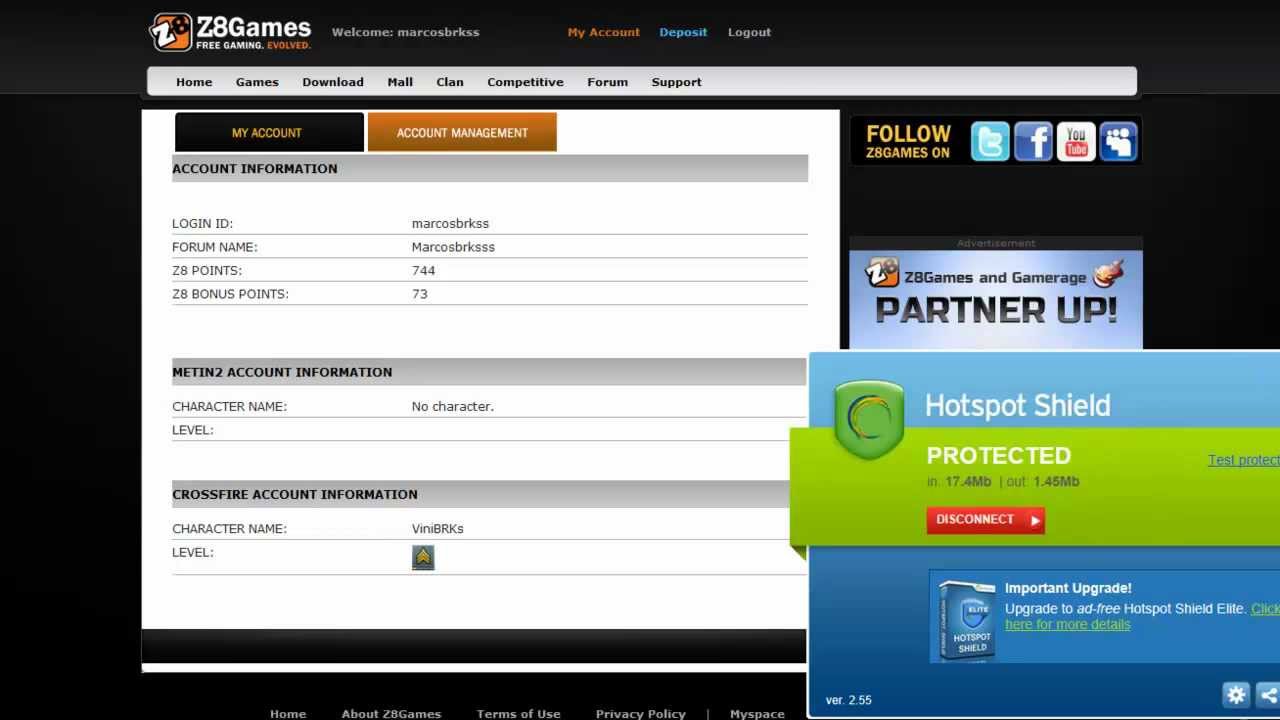Click the Hotspot Shield Elite box image

pyautogui.click(x=967, y=619)
